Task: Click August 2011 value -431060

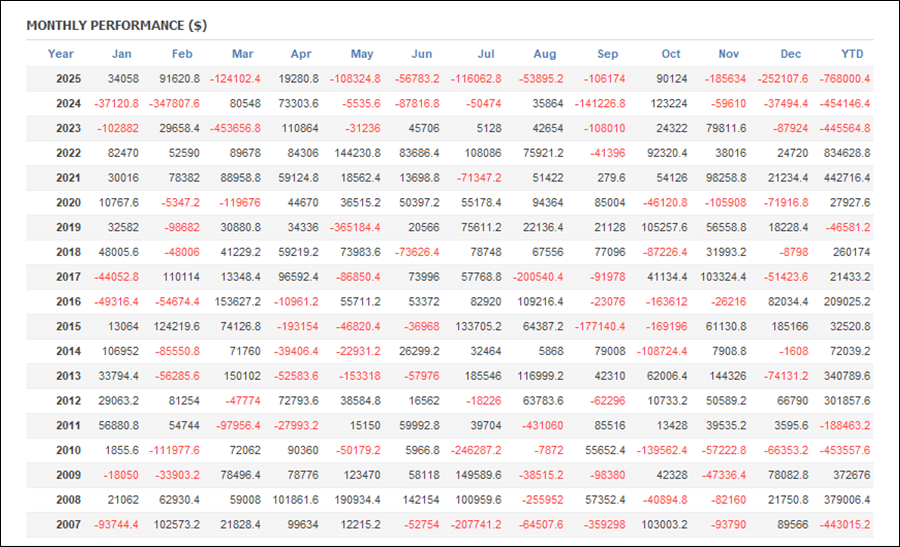Action: pos(539,426)
